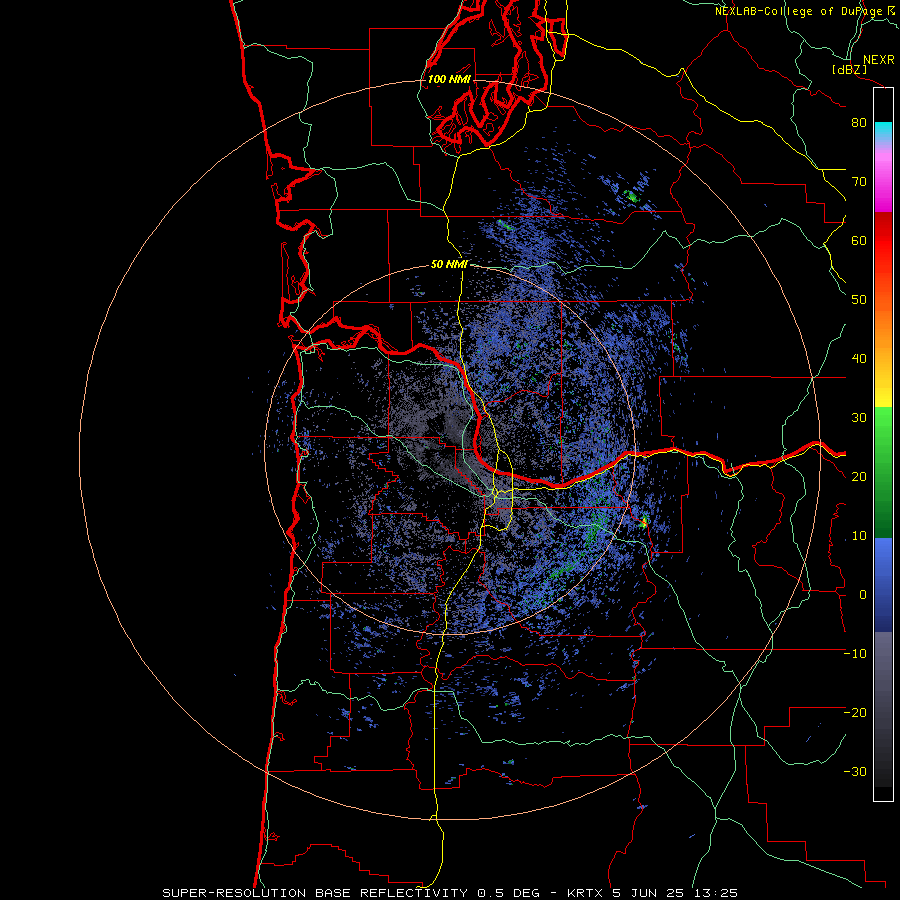This screenshot has height=900, width=900.
Task: Click the [dBZ] unit label
Action: pyautogui.click(x=849, y=69)
